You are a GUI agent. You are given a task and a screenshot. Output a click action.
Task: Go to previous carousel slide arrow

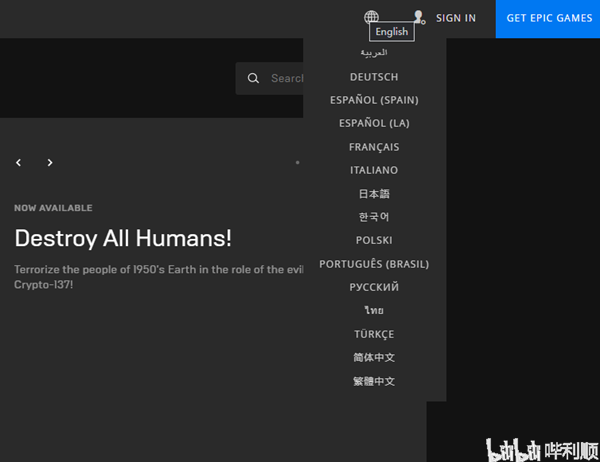(x=18, y=163)
